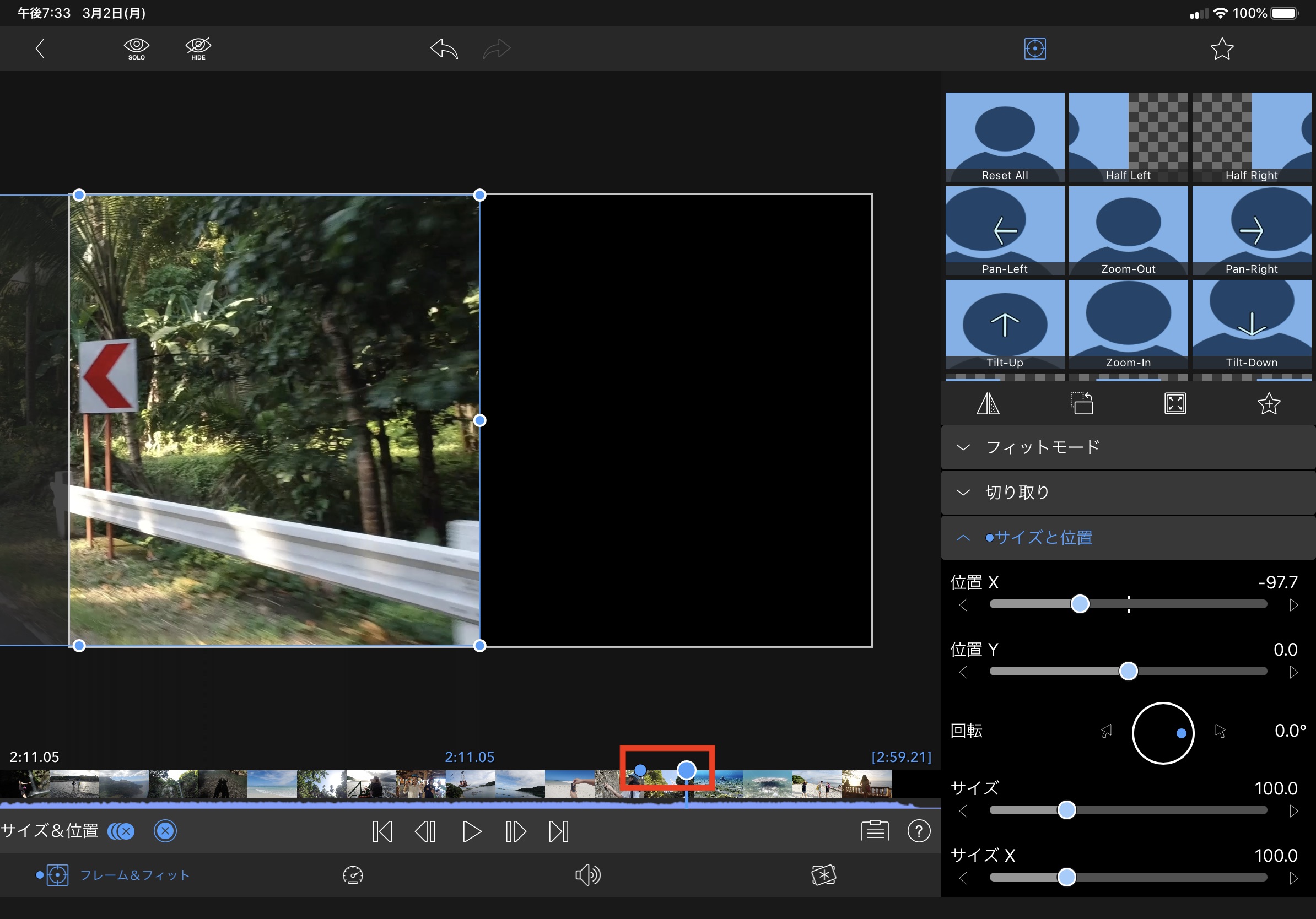Click the rotate 90 degrees icon

pos(1082,404)
